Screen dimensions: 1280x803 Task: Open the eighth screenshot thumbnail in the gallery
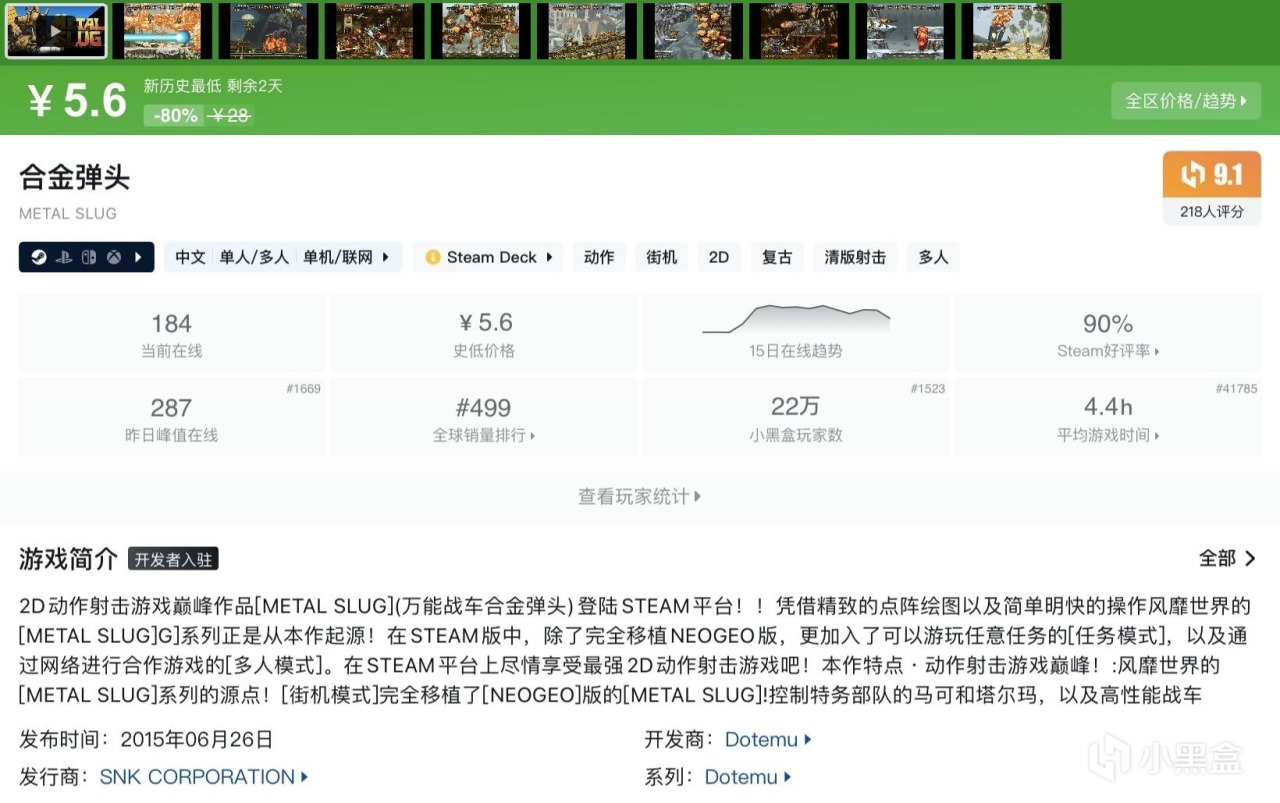point(798,31)
